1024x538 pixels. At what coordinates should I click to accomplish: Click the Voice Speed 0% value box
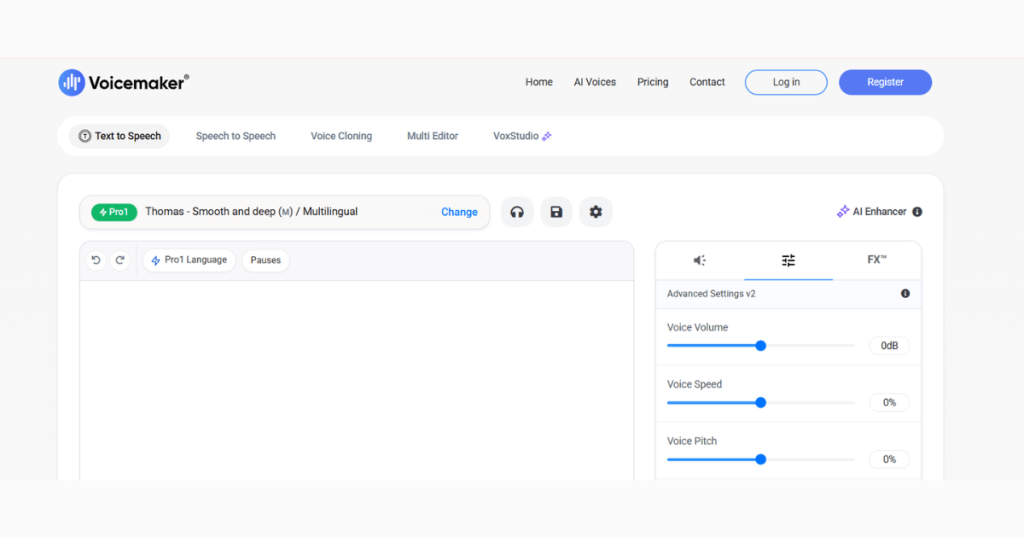(x=889, y=403)
